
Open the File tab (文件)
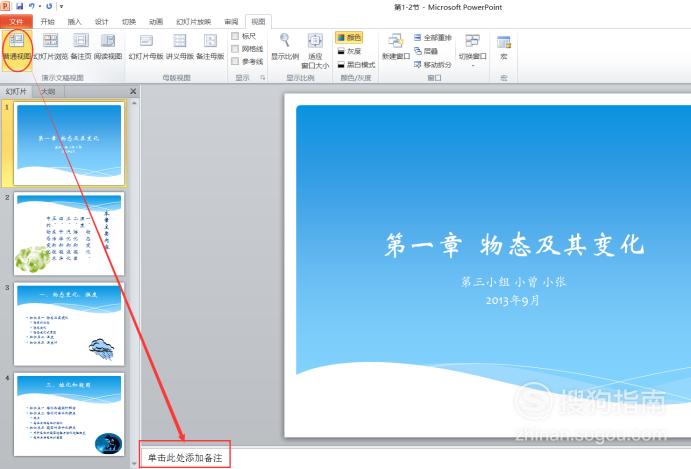(16, 22)
